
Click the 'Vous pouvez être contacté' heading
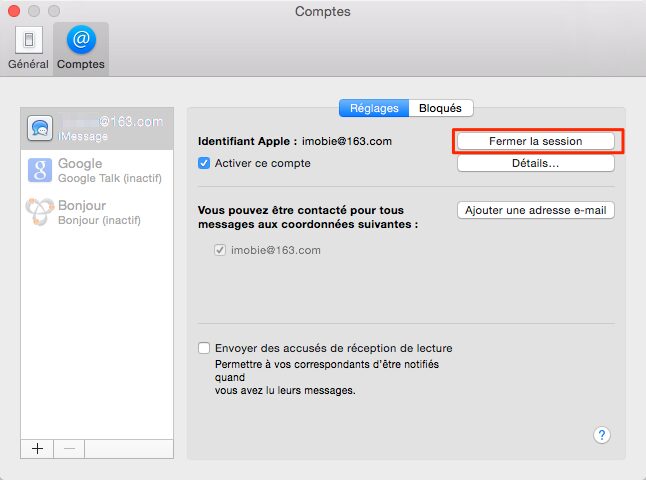308,217
